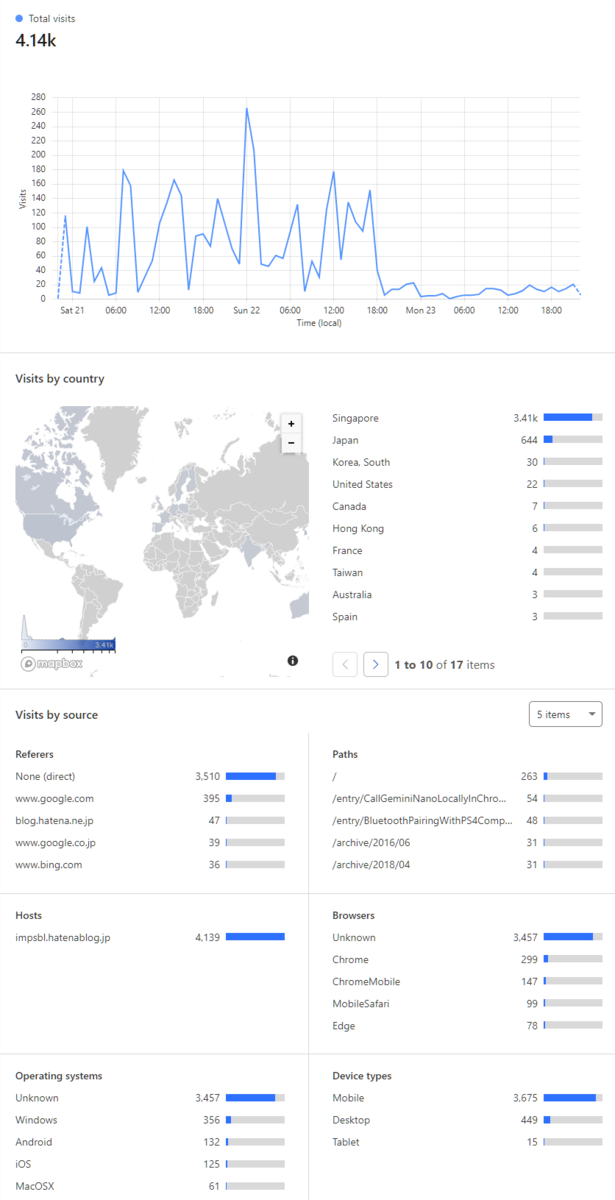This screenshot has width=615, height=1200.
Task: Click the 1 to 10 of 17 items text
Action: tap(444, 665)
